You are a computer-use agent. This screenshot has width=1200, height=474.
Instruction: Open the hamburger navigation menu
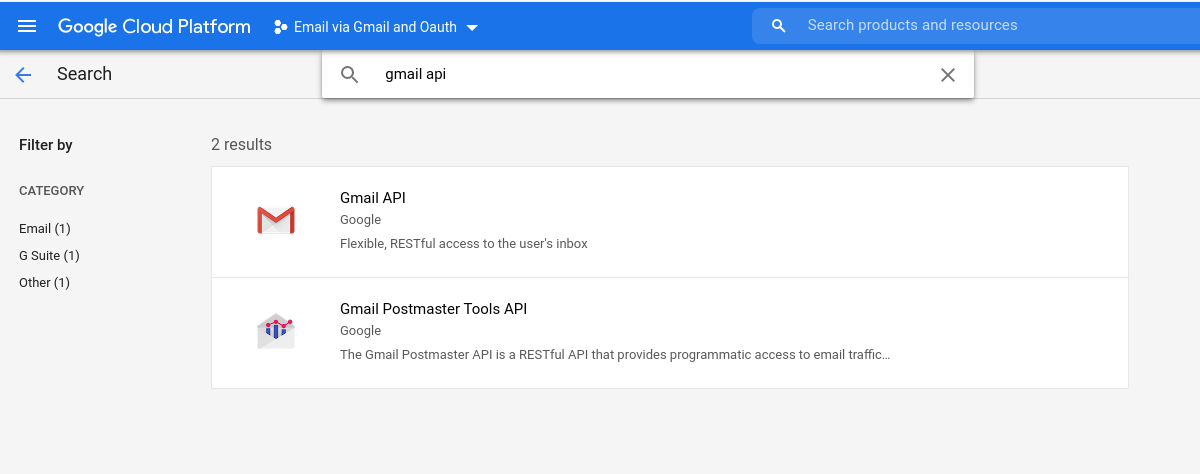tap(27, 26)
